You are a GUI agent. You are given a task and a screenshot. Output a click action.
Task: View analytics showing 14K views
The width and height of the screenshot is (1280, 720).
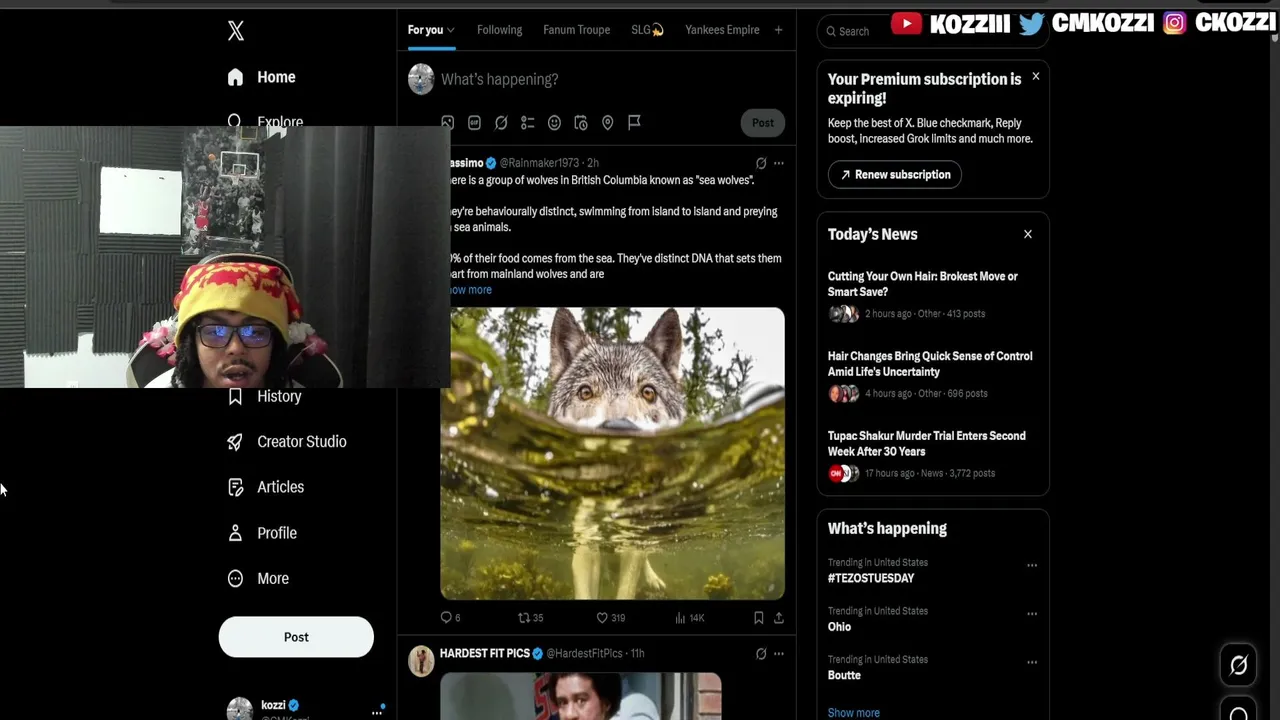(x=690, y=618)
